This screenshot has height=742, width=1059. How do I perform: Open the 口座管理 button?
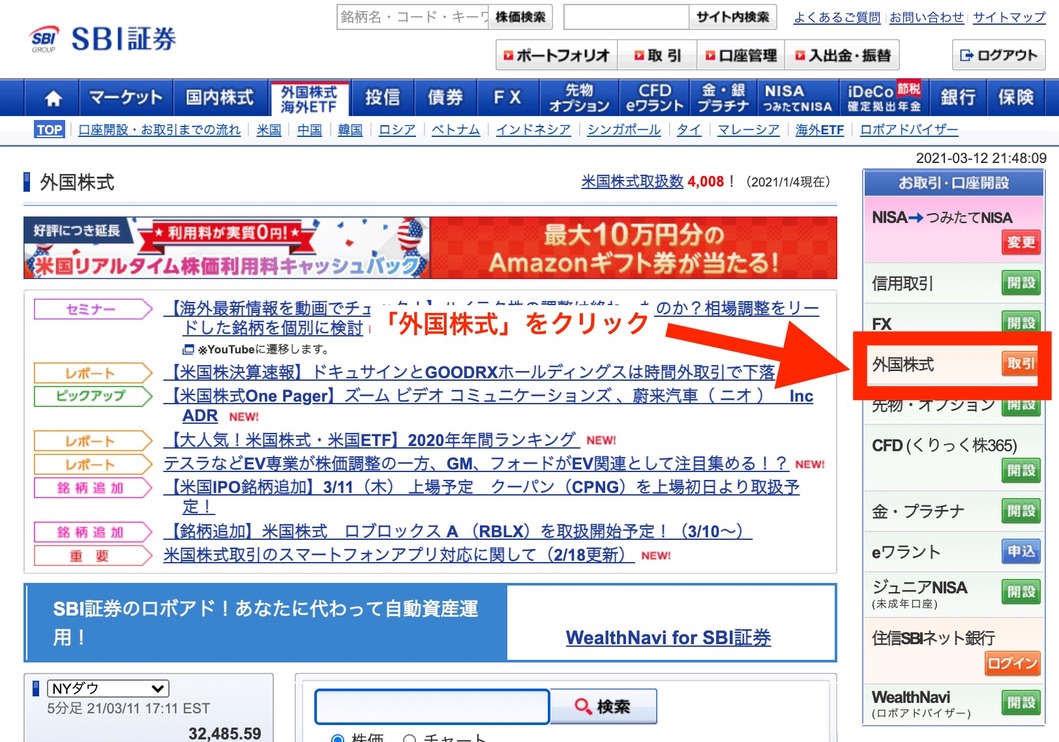pyautogui.click(x=741, y=55)
